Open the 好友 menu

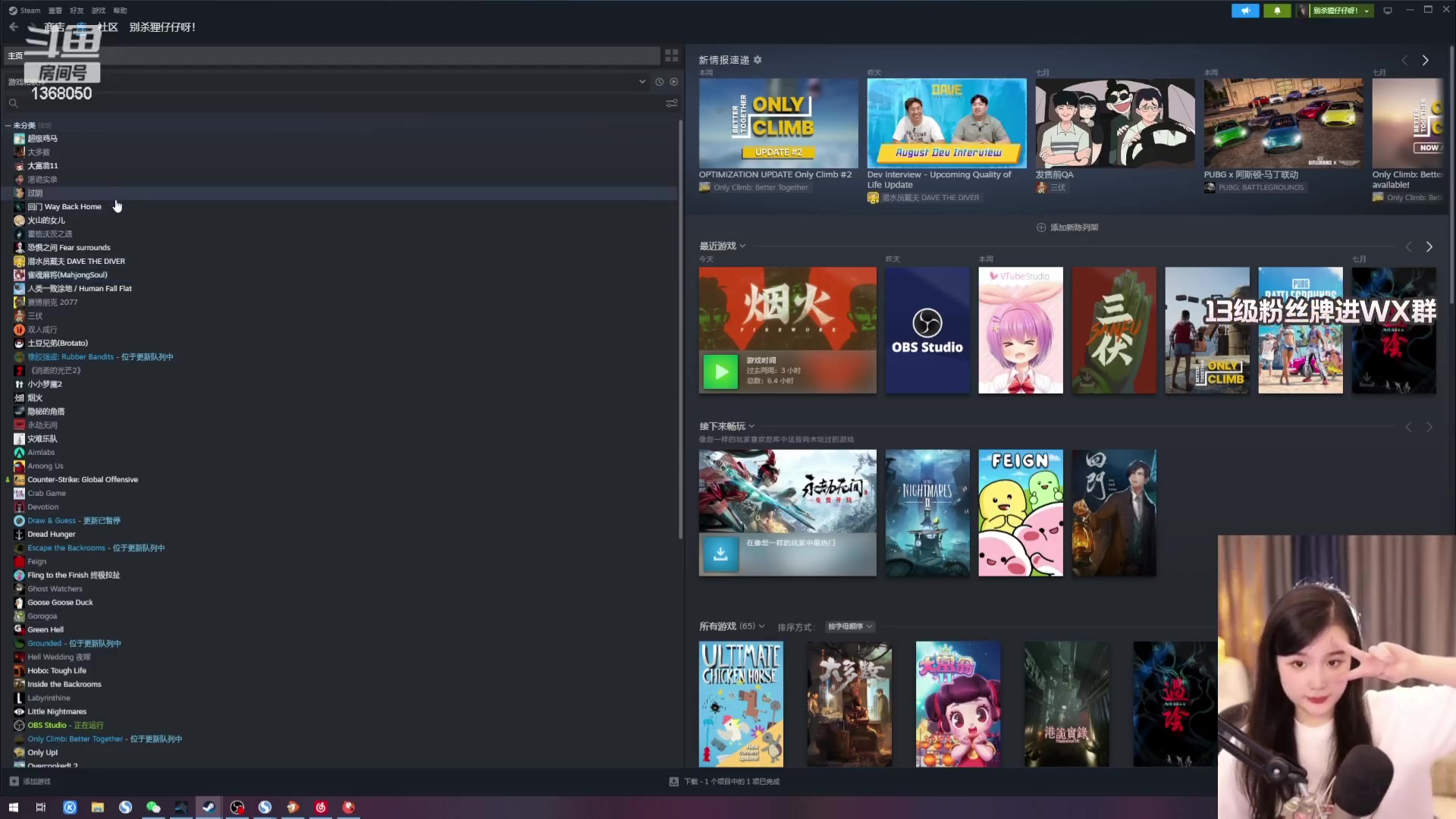pyautogui.click(x=77, y=11)
